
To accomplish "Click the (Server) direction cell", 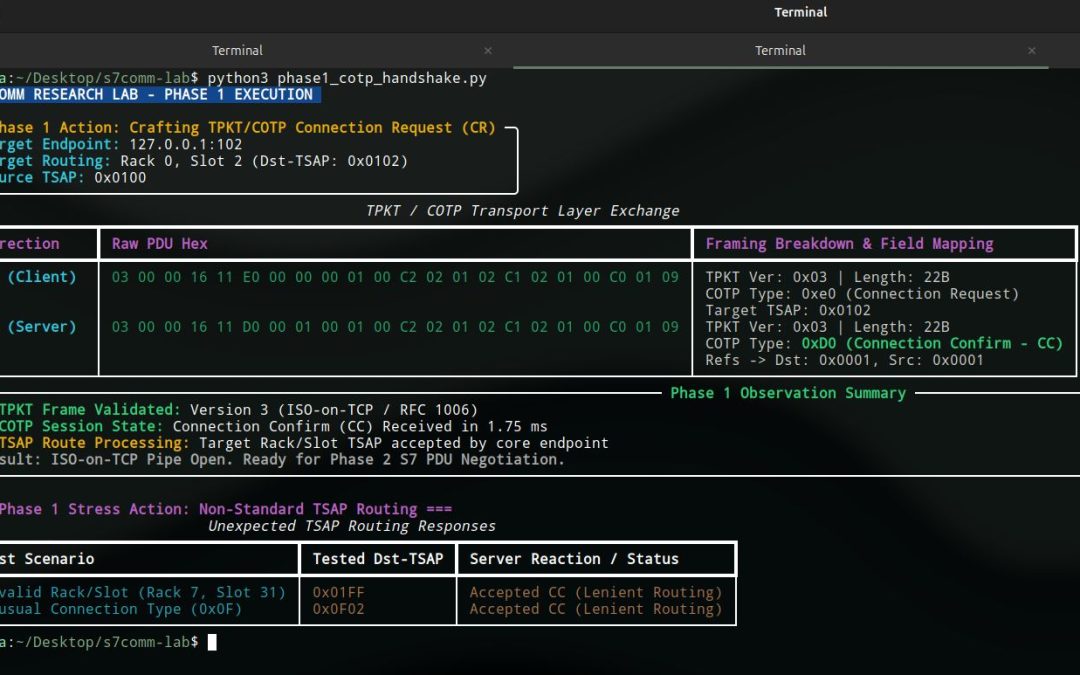I will [x=41, y=326].
